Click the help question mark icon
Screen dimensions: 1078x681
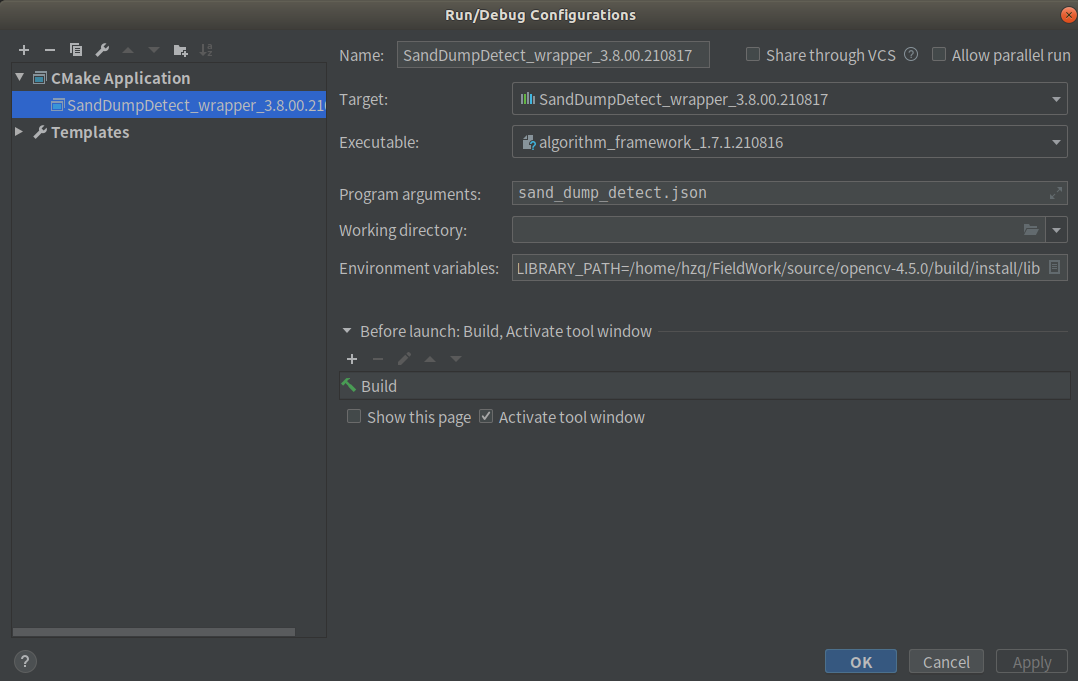tap(24, 661)
